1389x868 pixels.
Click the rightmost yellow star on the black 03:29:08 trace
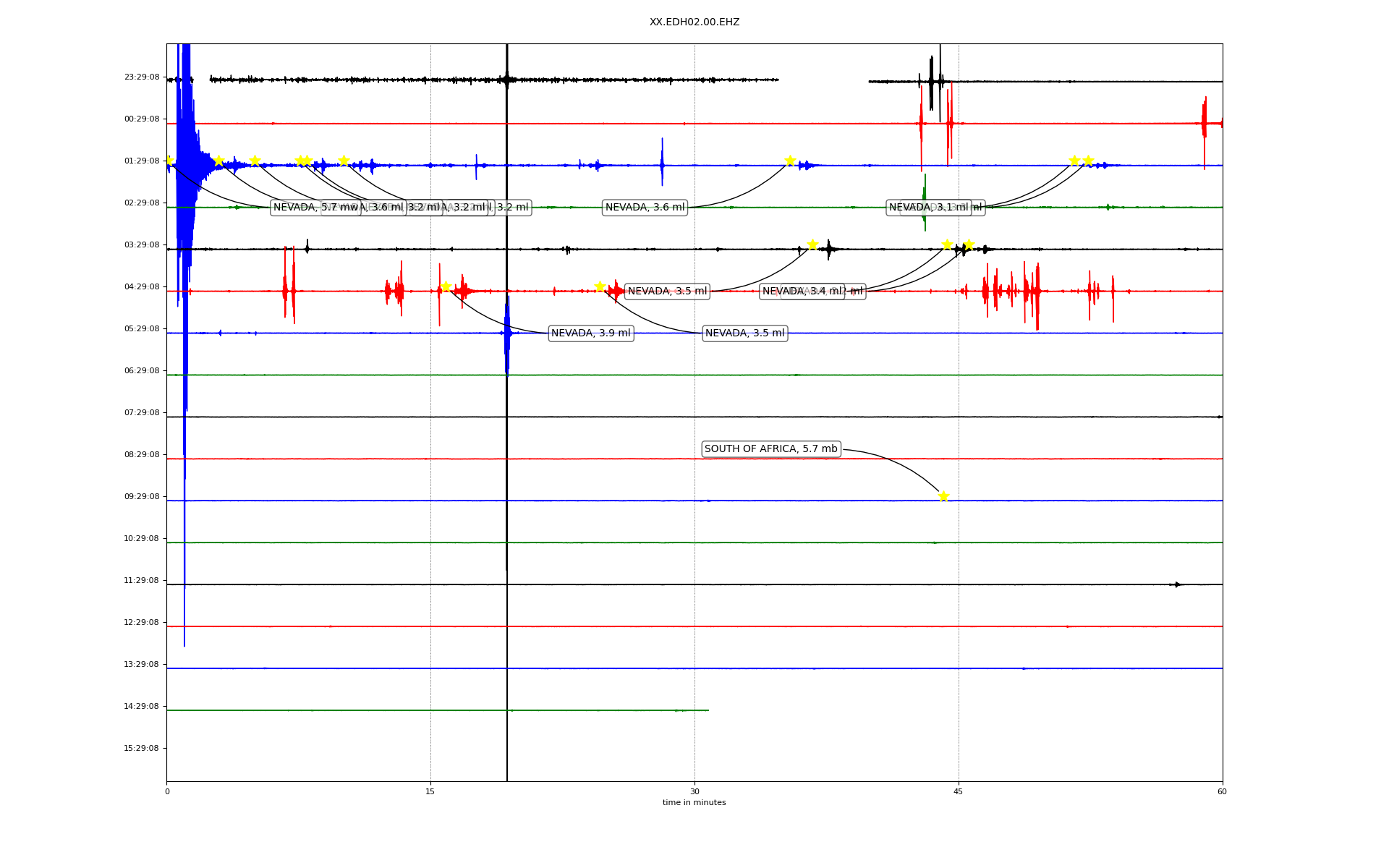pyautogui.click(x=969, y=244)
